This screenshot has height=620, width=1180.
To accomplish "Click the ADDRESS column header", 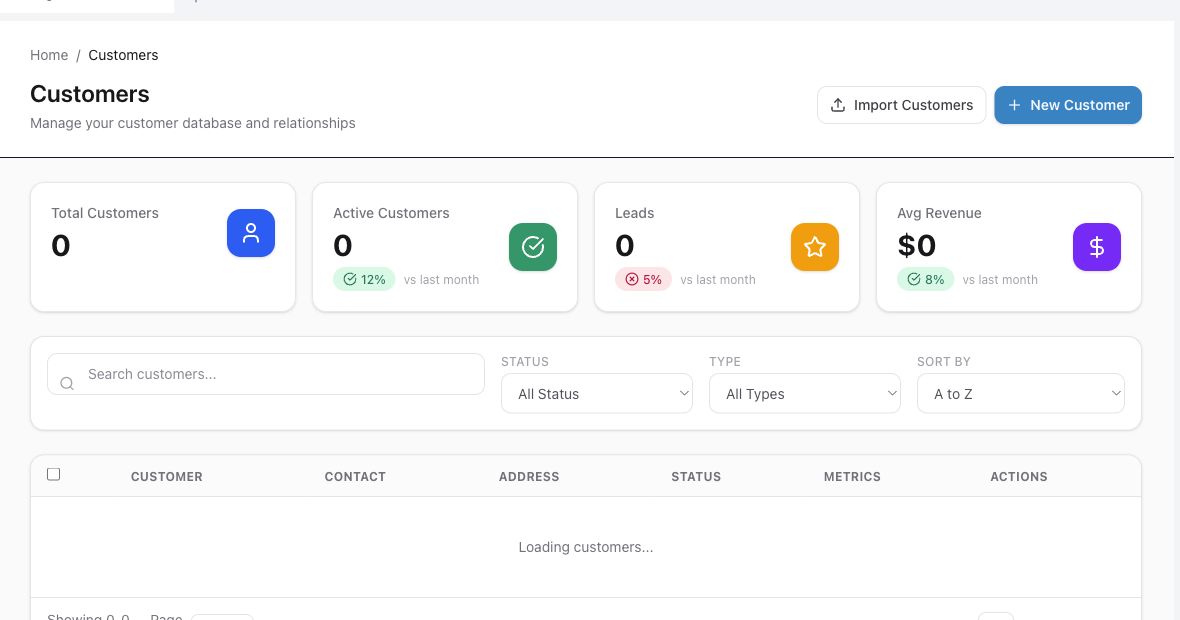I will 529,476.
